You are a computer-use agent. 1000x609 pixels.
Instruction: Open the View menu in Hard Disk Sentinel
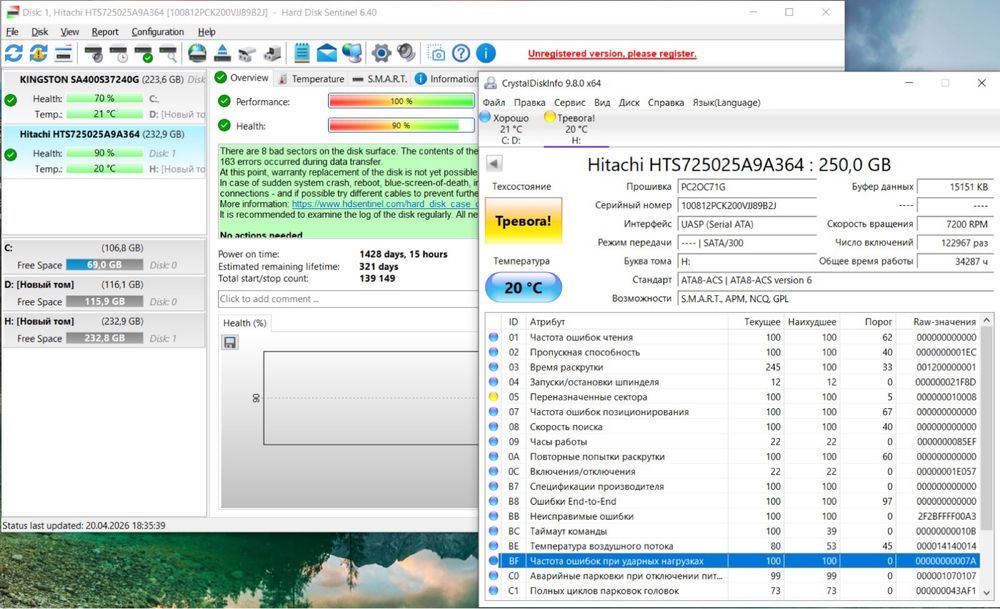click(x=70, y=32)
